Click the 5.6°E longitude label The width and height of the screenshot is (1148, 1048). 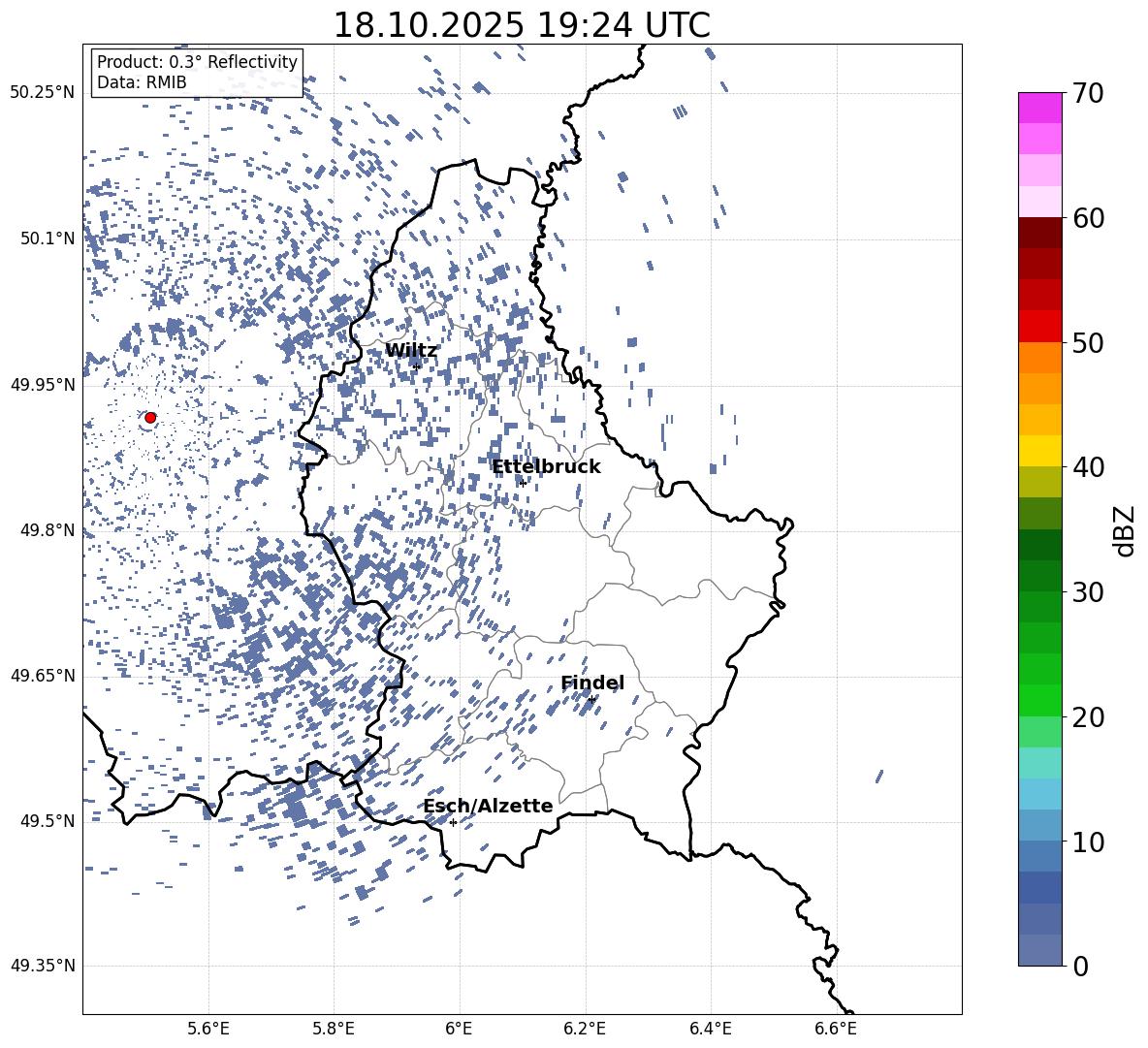(x=208, y=1029)
